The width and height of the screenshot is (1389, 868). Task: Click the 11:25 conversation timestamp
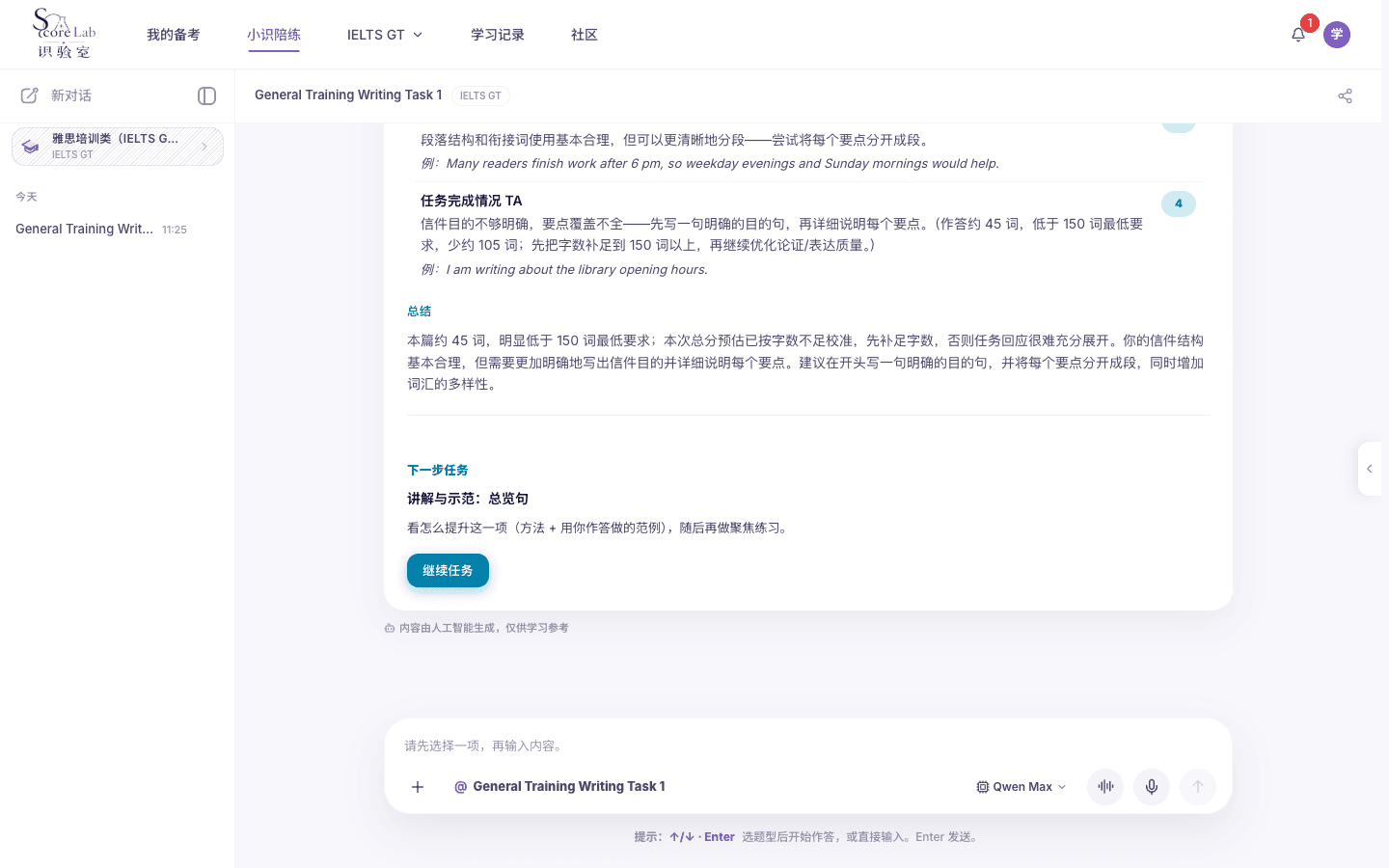tap(175, 230)
